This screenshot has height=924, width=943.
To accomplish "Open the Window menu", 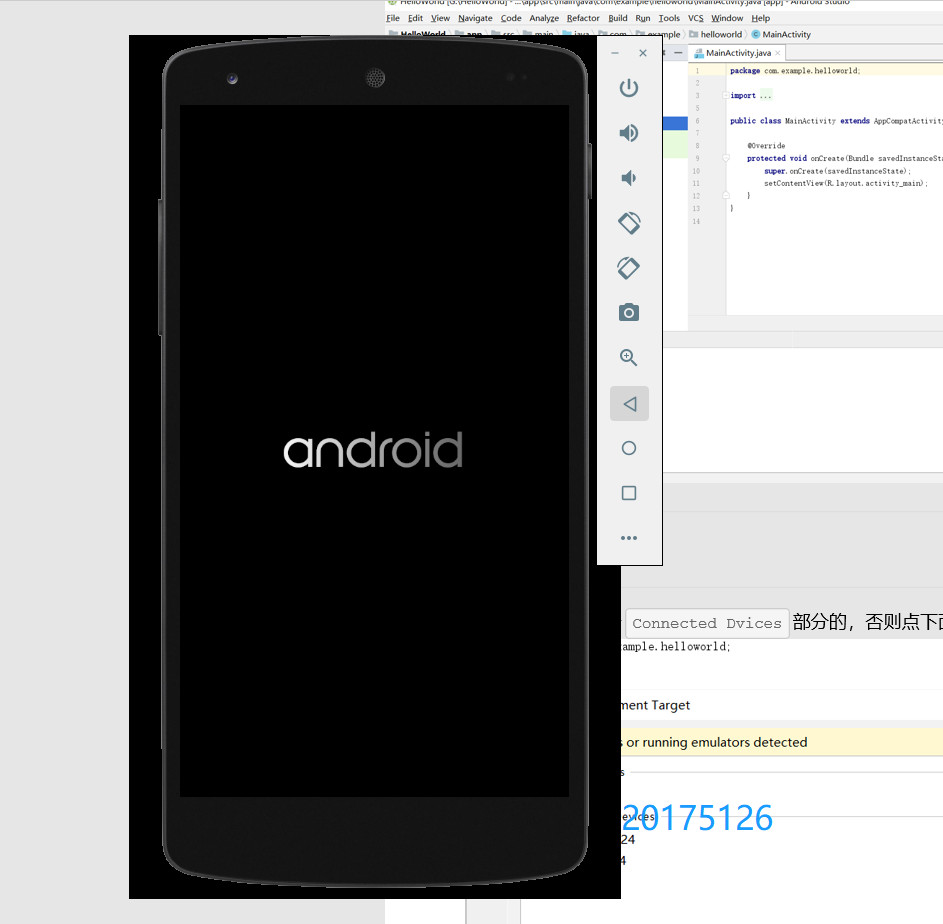I will pyautogui.click(x=727, y=18).
